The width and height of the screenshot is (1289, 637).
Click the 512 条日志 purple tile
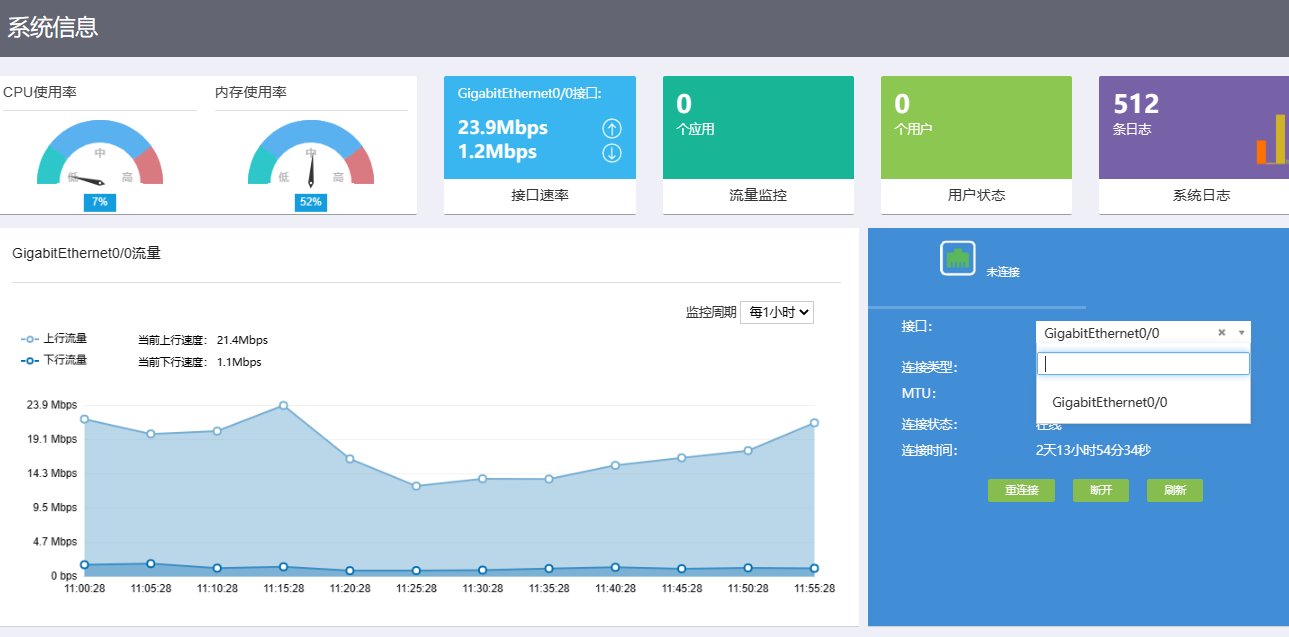1194,127
